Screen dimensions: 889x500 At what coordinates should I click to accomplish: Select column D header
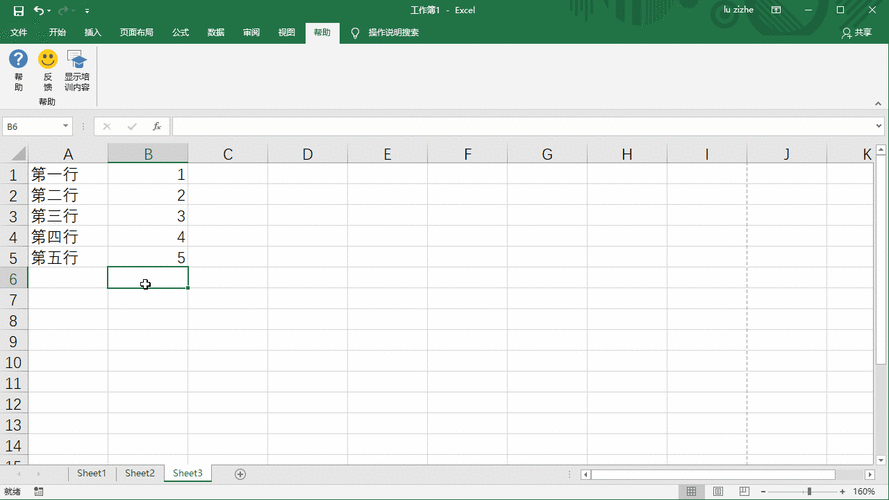coord(307,154)
